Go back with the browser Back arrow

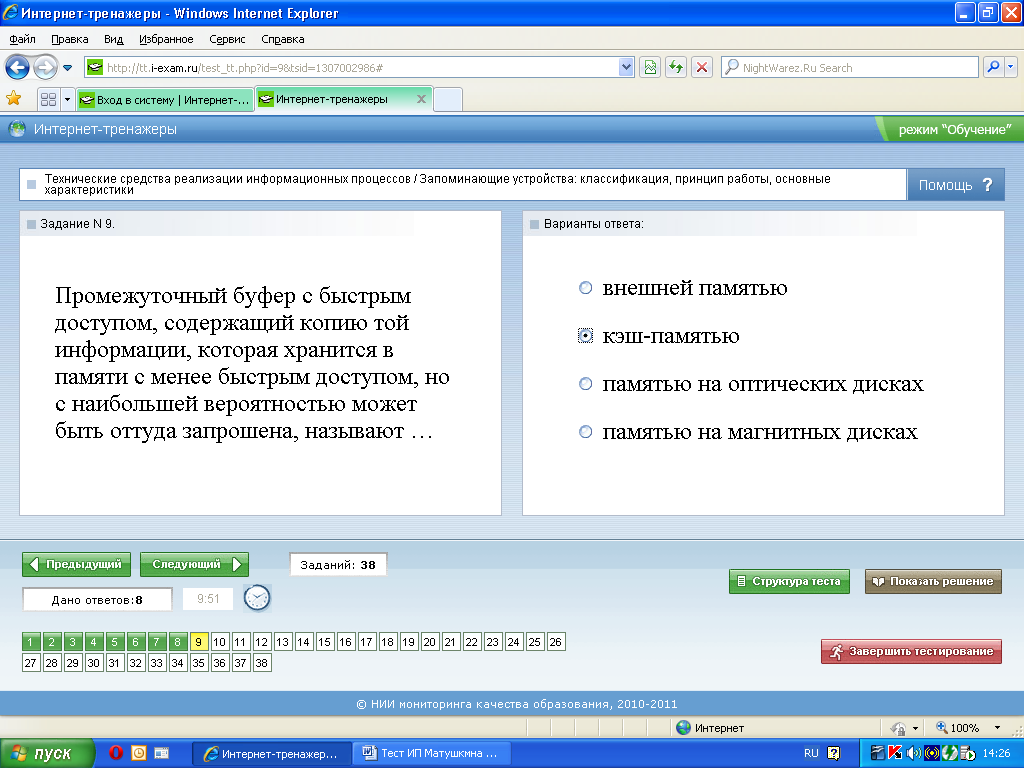[x=18, y=67]
